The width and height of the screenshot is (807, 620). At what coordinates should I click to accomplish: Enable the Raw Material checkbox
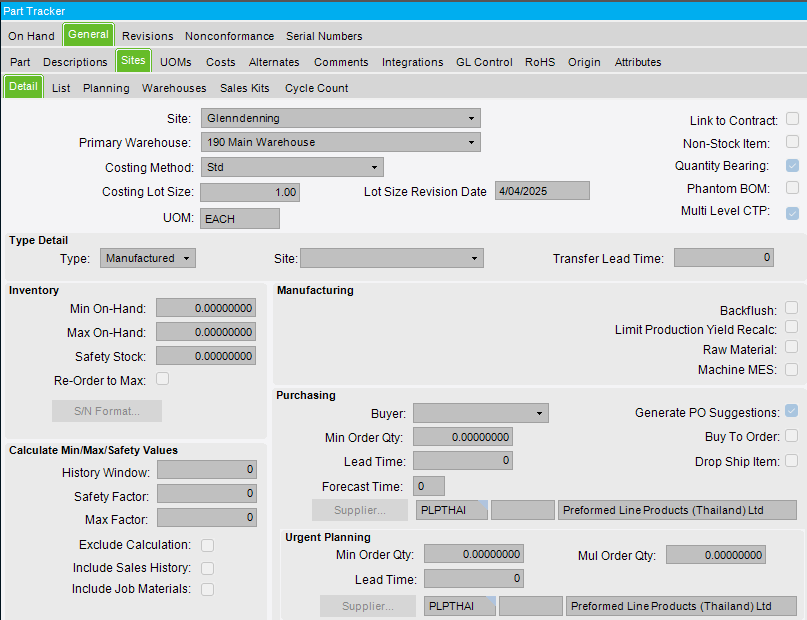pyautogui.click(x=792, y=347)
